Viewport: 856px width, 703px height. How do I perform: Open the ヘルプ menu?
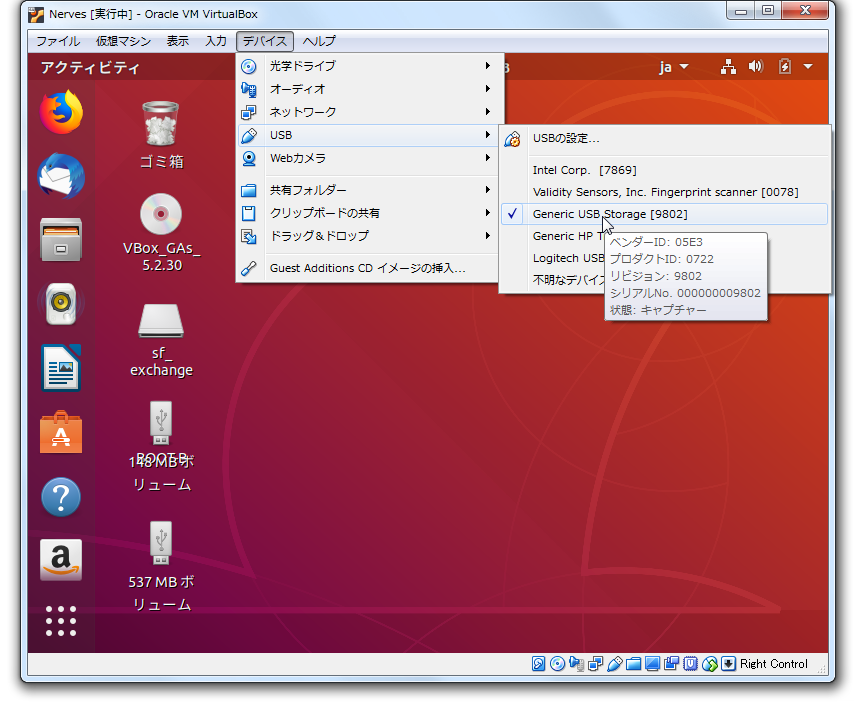(x=319, y=41)
